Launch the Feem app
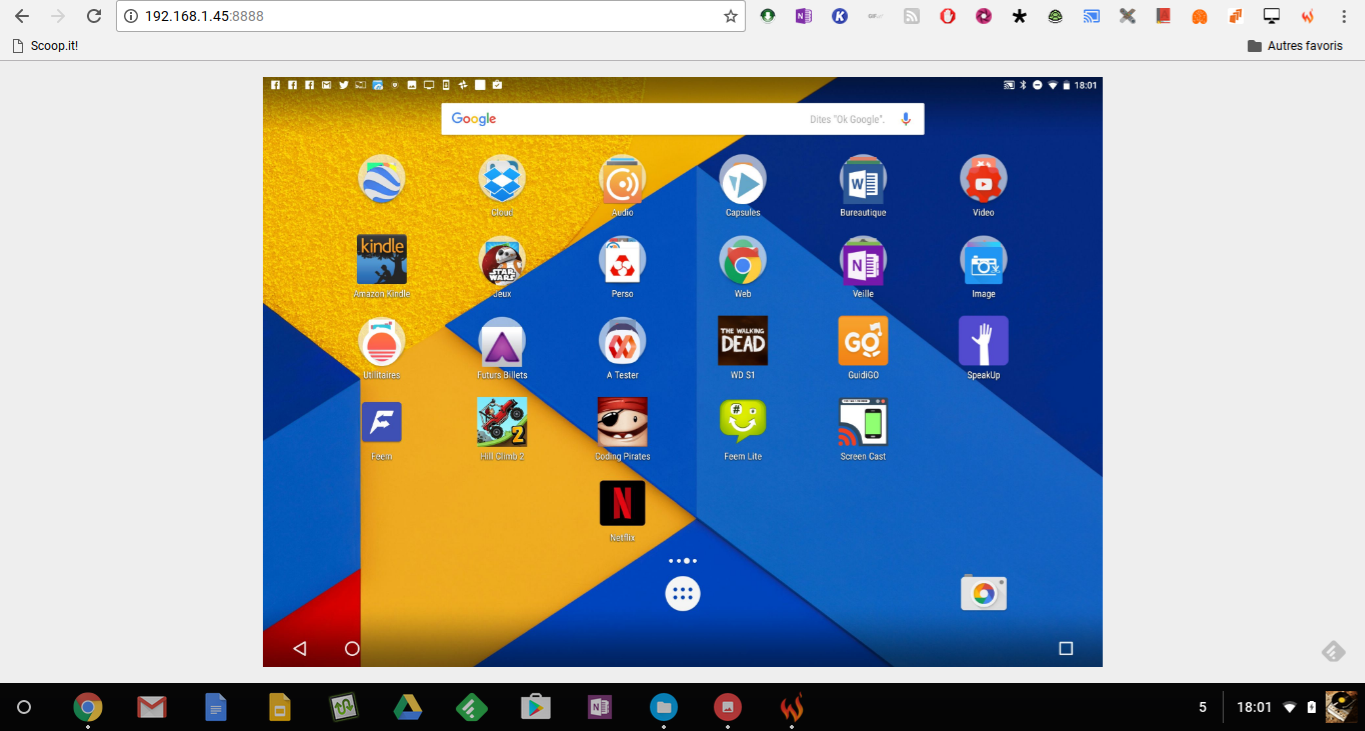The height and width of the screenshot is (731, 1365). coord(381,422)
